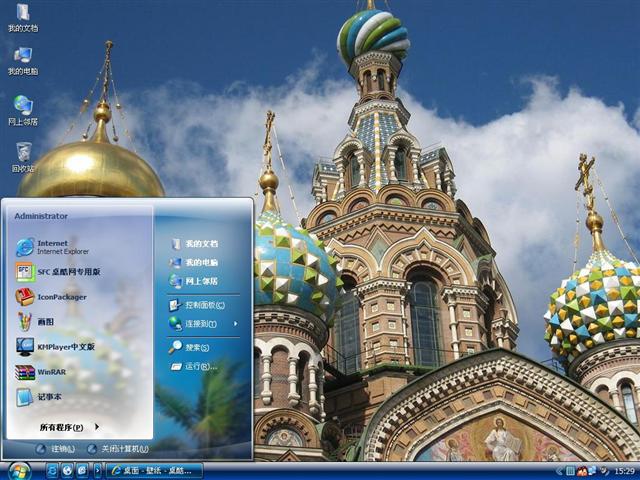Expand quick launch overflow arrow

coord(97,471)
